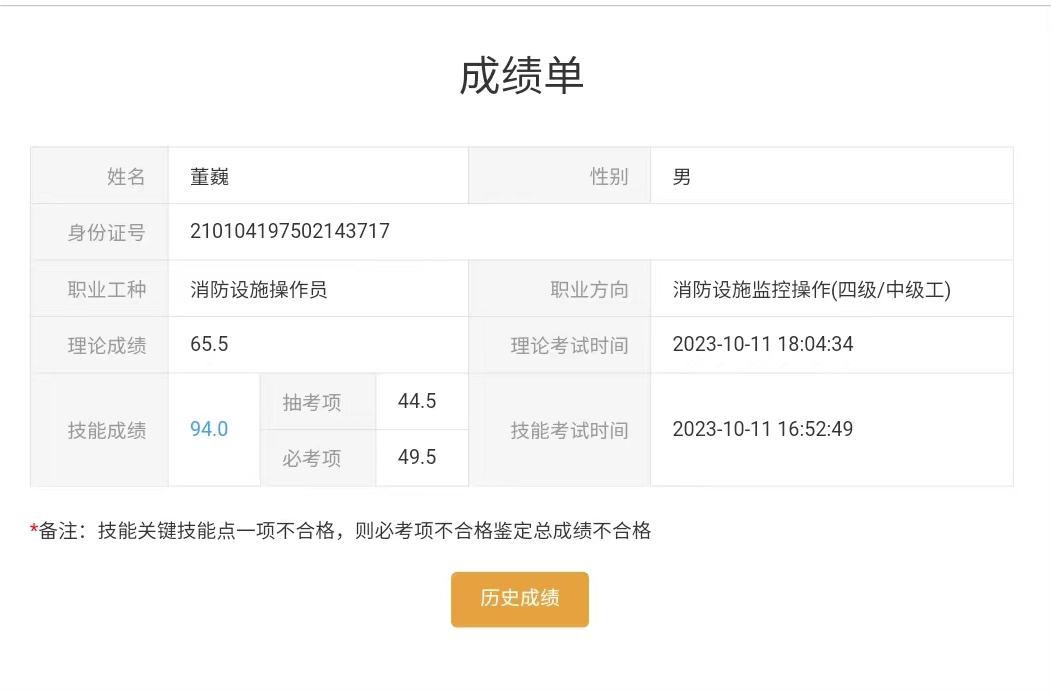
Task: Click the 职业工种 label cell
Action: (99, 288)
